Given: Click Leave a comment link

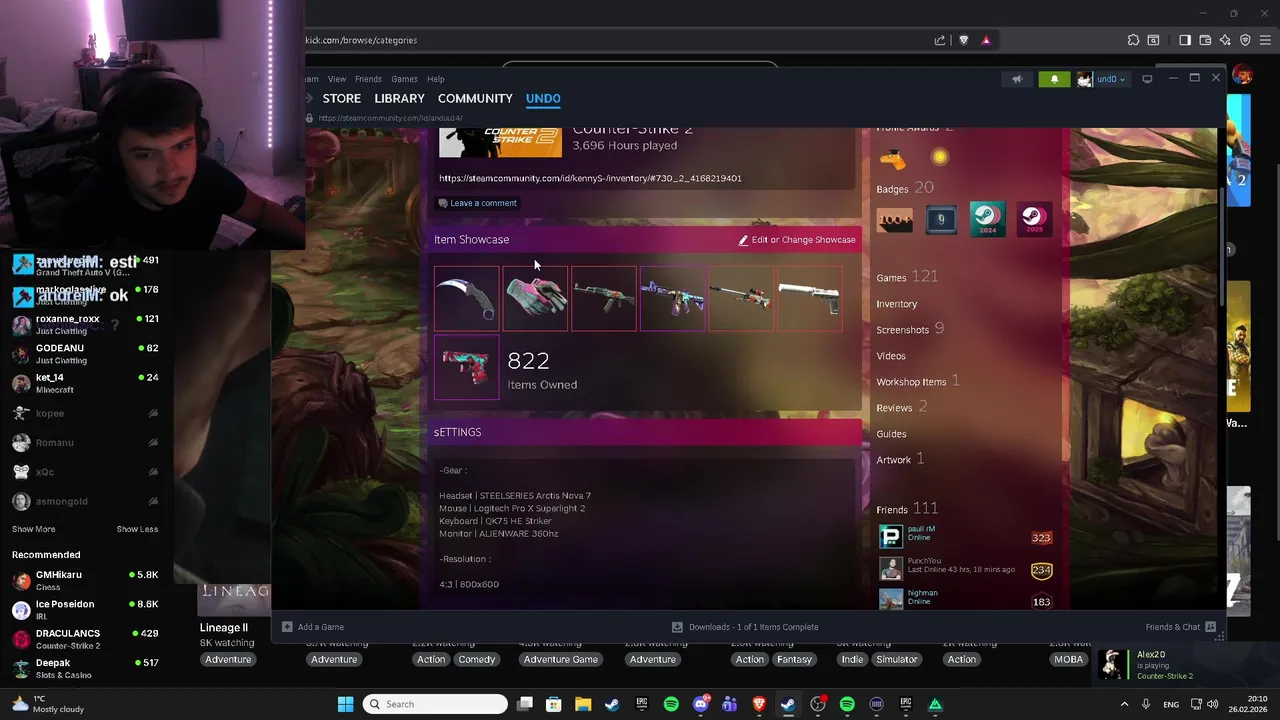Looking at the screenshot, I should click(x=477, y=203).
